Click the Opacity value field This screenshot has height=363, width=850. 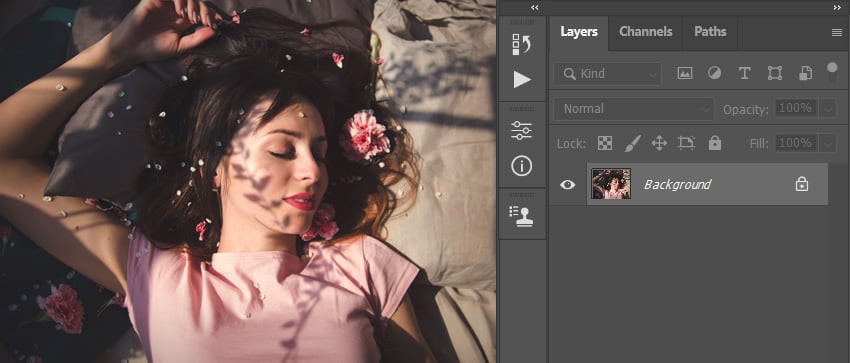pos(795,108)
